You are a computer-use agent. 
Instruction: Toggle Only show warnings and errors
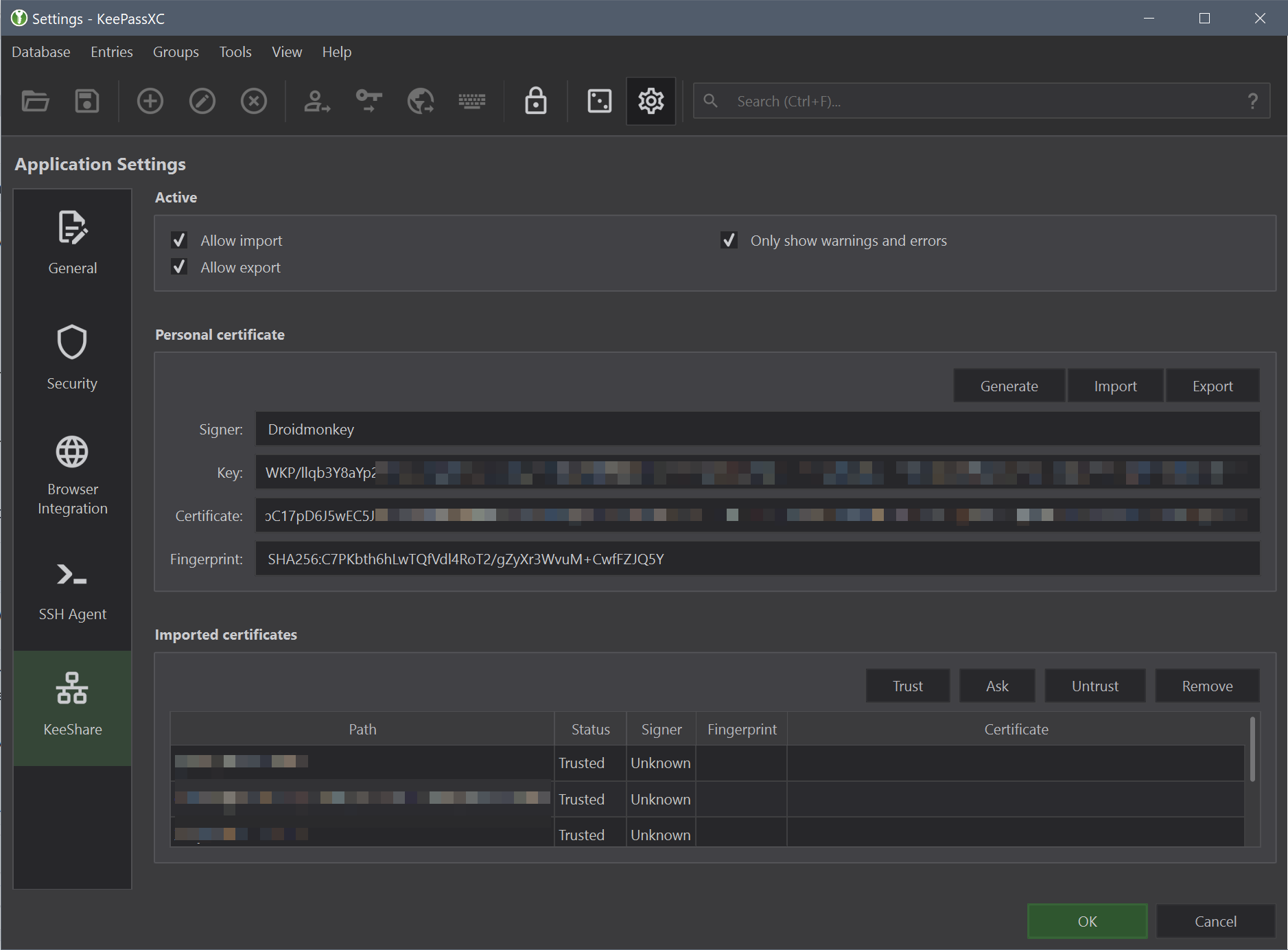click(729, 240)
